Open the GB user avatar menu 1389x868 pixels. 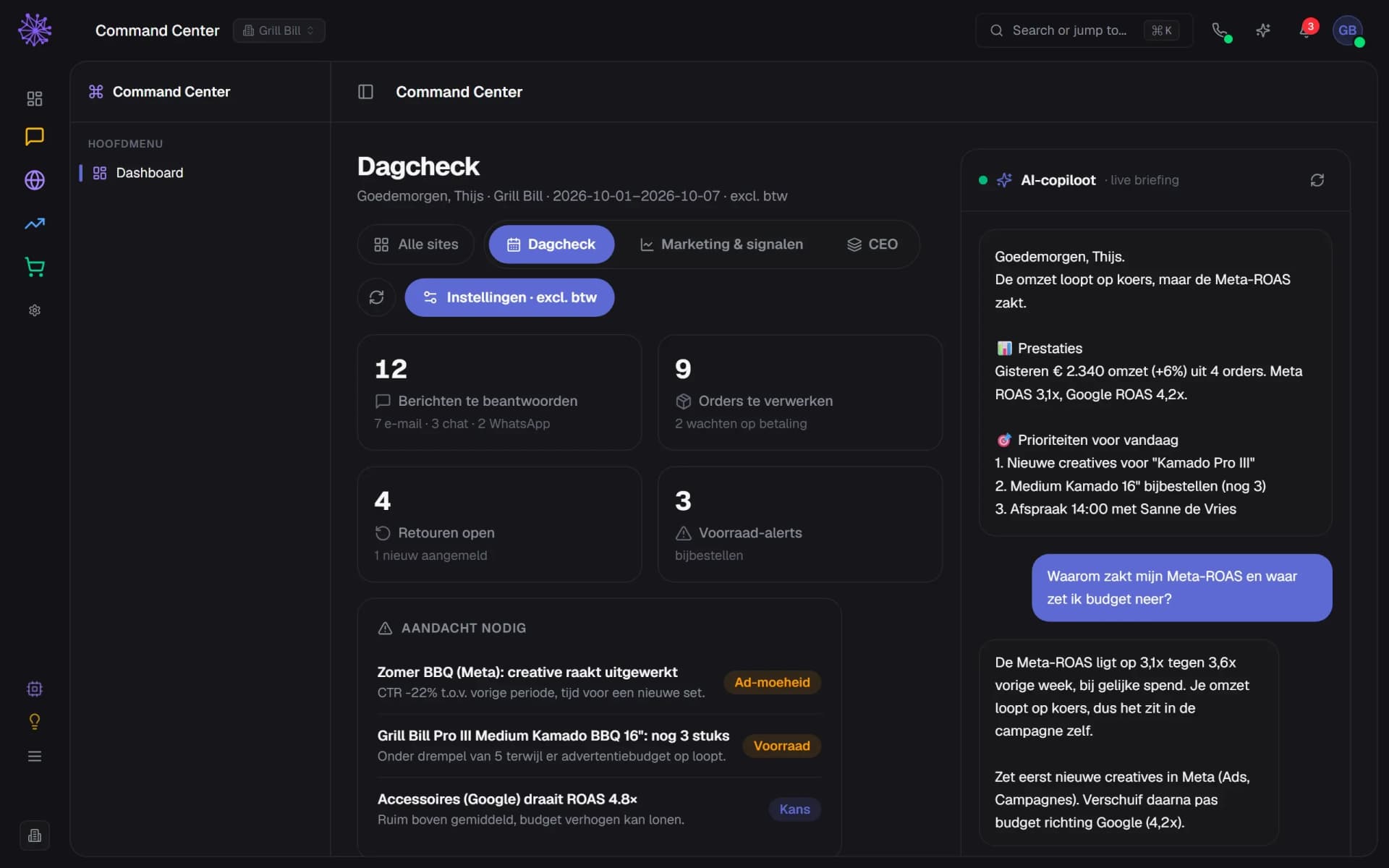click(1347, 30)
